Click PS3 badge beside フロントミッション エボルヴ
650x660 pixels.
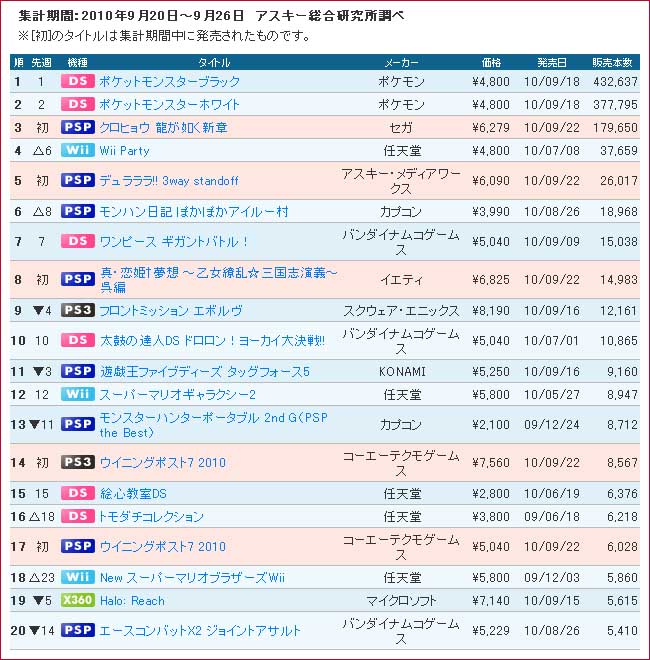click(78, 310)
